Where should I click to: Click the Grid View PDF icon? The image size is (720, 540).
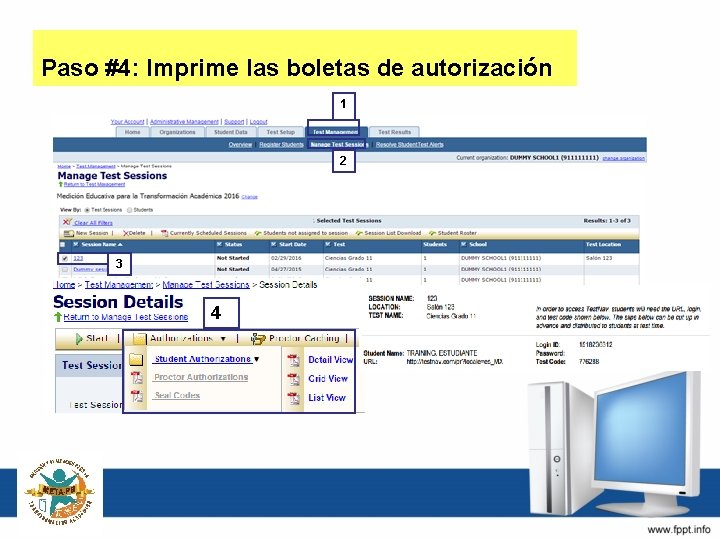coord(294,379)
